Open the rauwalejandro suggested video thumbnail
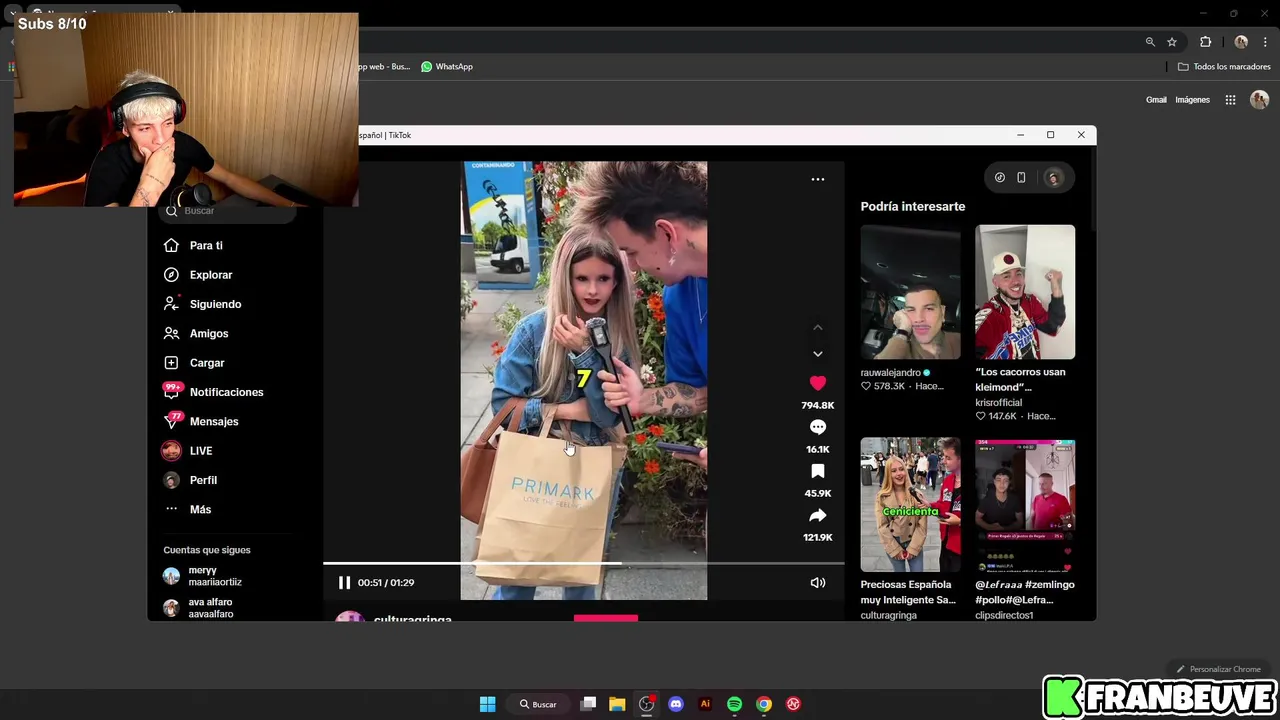Image resolution: width=1280 pixels, height=720 pixels. [x=910, y=292]
